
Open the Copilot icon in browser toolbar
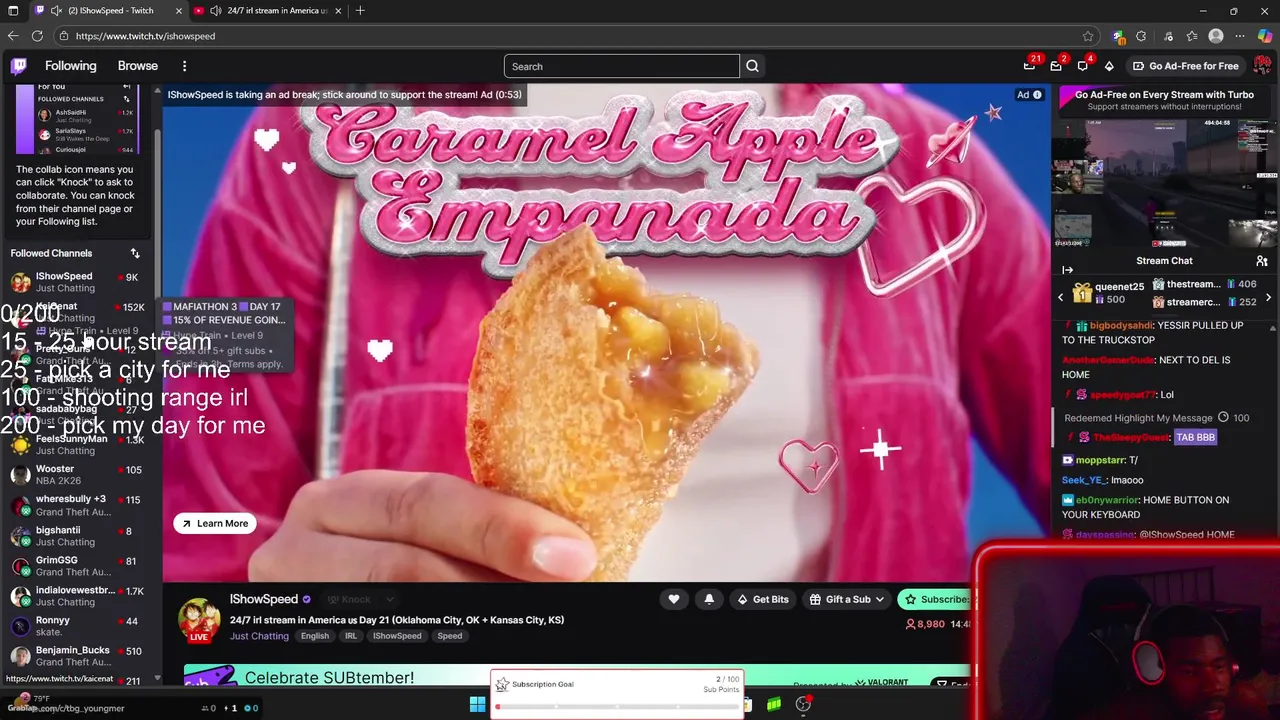pyautogui.click(x=1264, y=36)
